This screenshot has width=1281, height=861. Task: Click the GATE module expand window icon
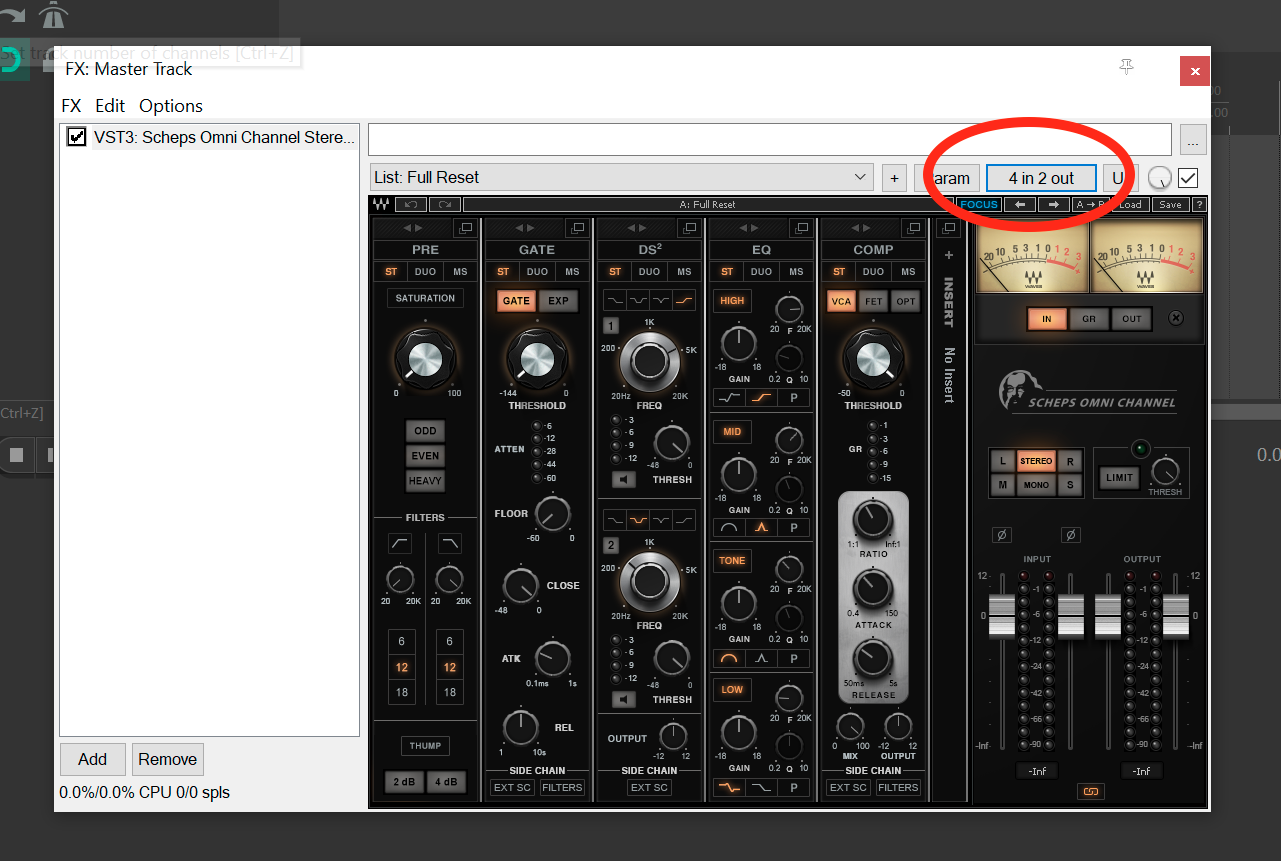point(577,228)
